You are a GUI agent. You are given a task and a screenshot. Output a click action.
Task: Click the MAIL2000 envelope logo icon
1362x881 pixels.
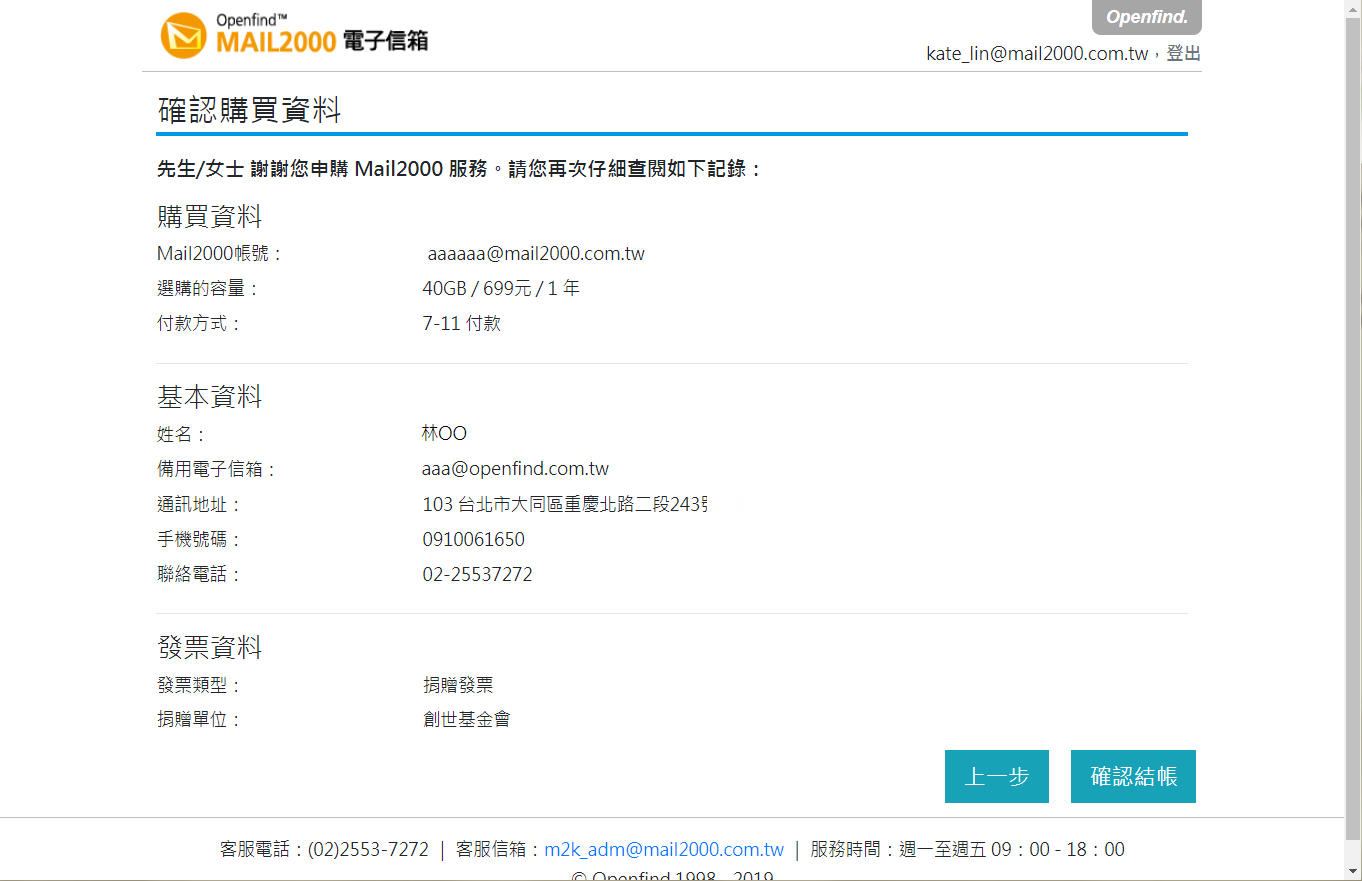click(x=184, y=36)
